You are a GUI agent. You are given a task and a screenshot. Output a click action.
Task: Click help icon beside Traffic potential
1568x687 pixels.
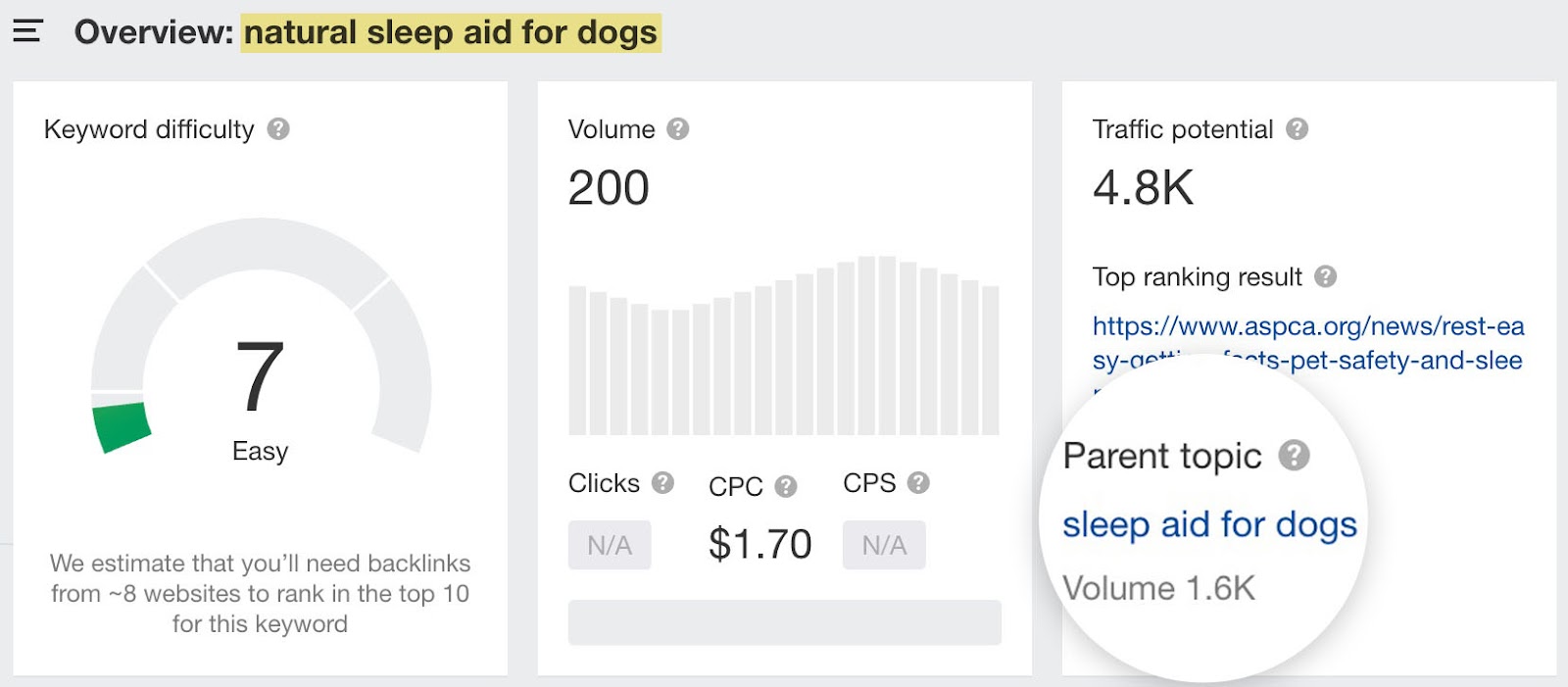[x=1298, y=129]
